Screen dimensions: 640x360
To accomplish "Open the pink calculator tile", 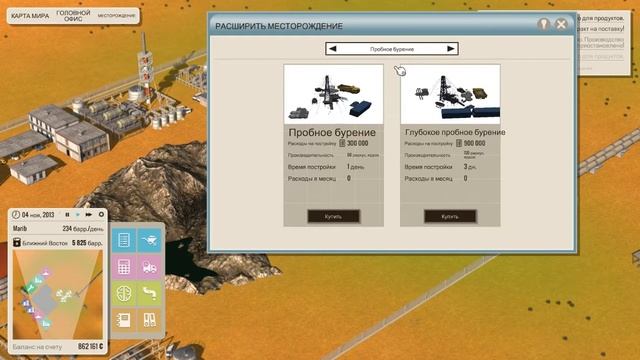I will pos(124,267).
